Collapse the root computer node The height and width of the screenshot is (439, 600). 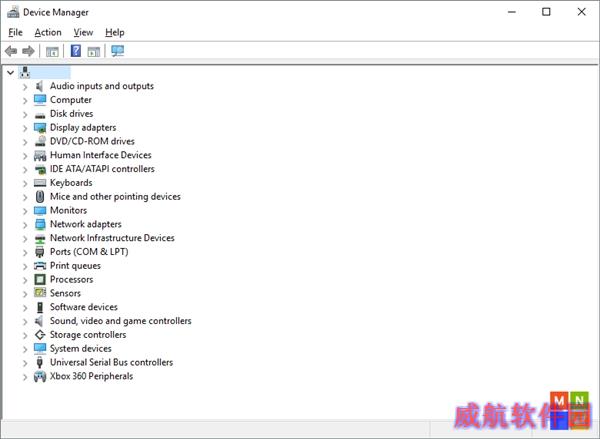click(11, 72)
